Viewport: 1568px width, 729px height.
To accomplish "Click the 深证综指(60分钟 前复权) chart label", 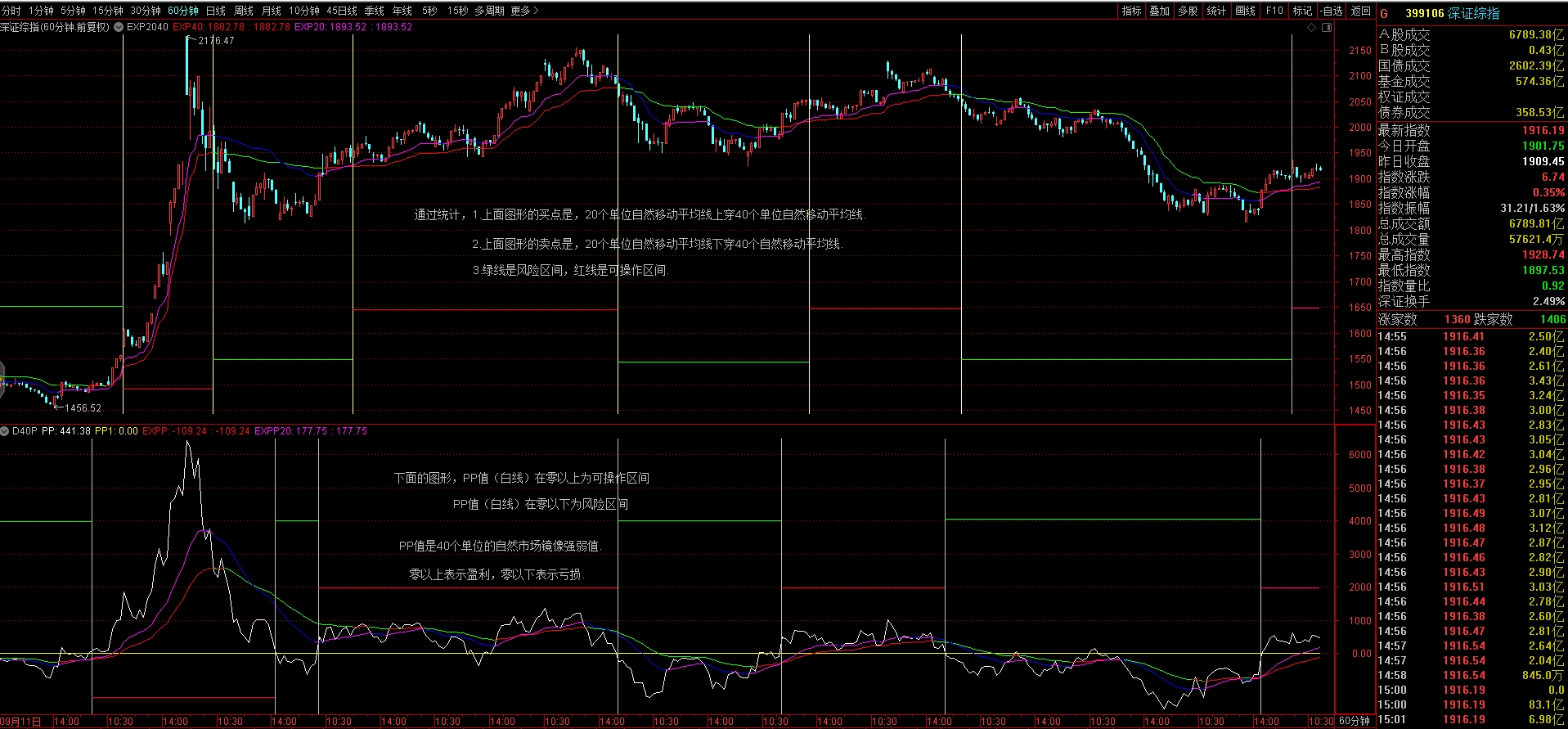I will point(55,27).
